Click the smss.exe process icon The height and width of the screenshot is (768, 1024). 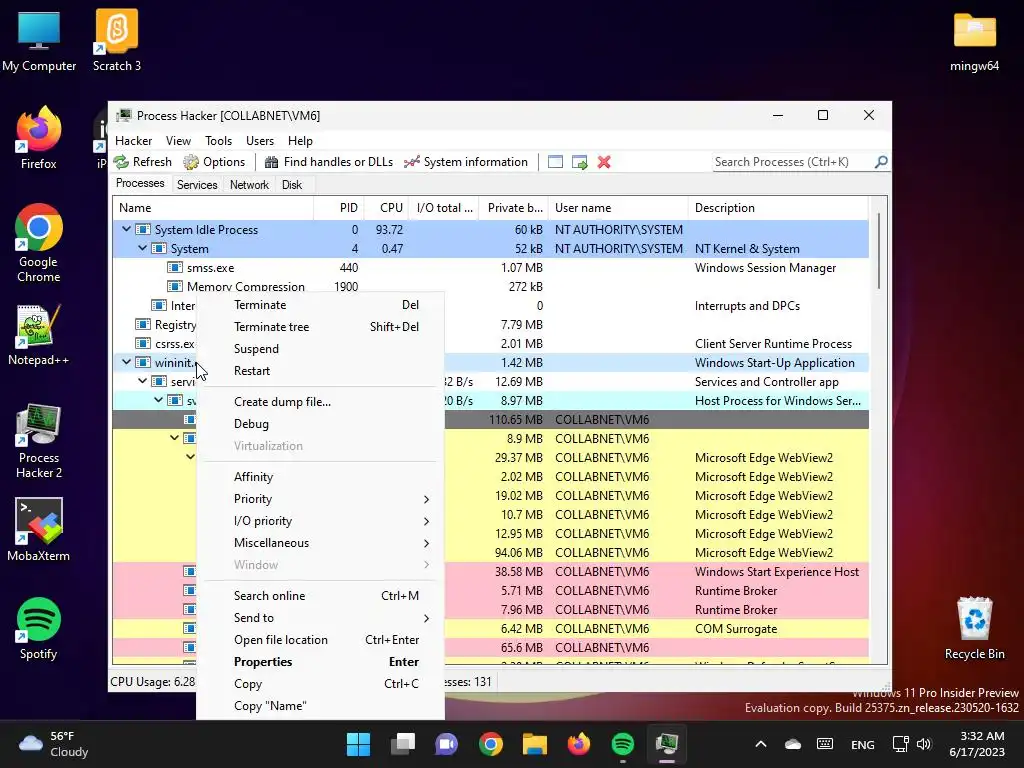pyautogui.click(x=174, y=268)
